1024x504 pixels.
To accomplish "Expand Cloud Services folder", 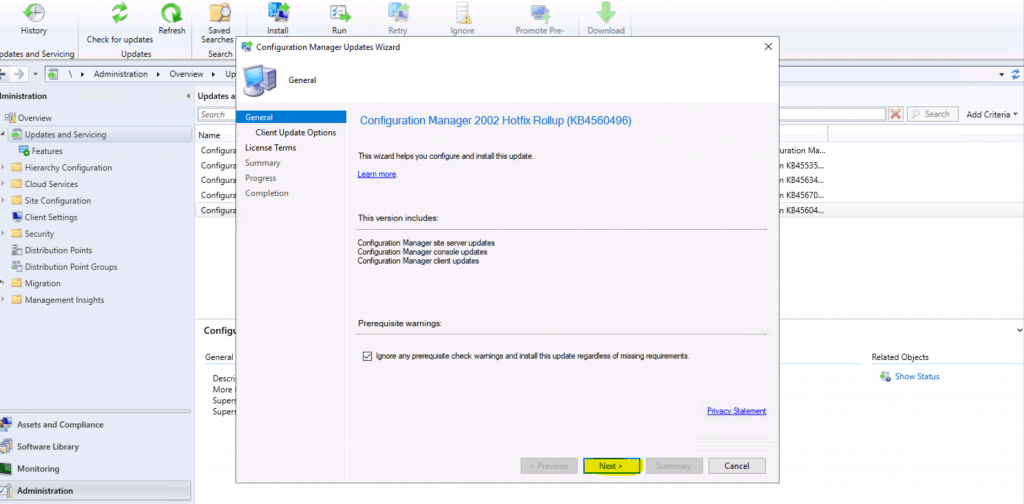I will pos(3,184).
